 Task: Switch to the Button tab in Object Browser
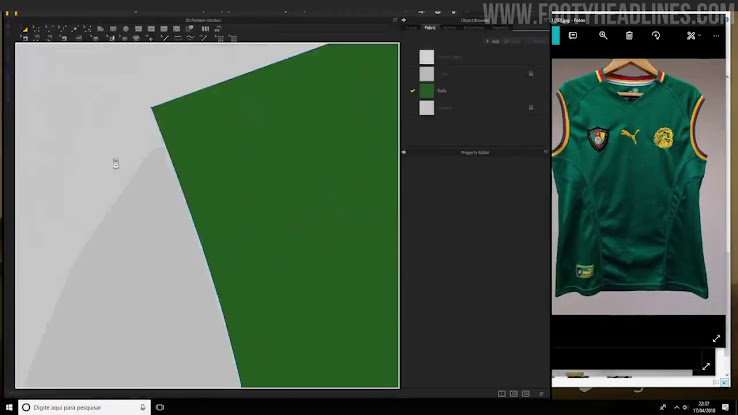[x=449, y=28]
